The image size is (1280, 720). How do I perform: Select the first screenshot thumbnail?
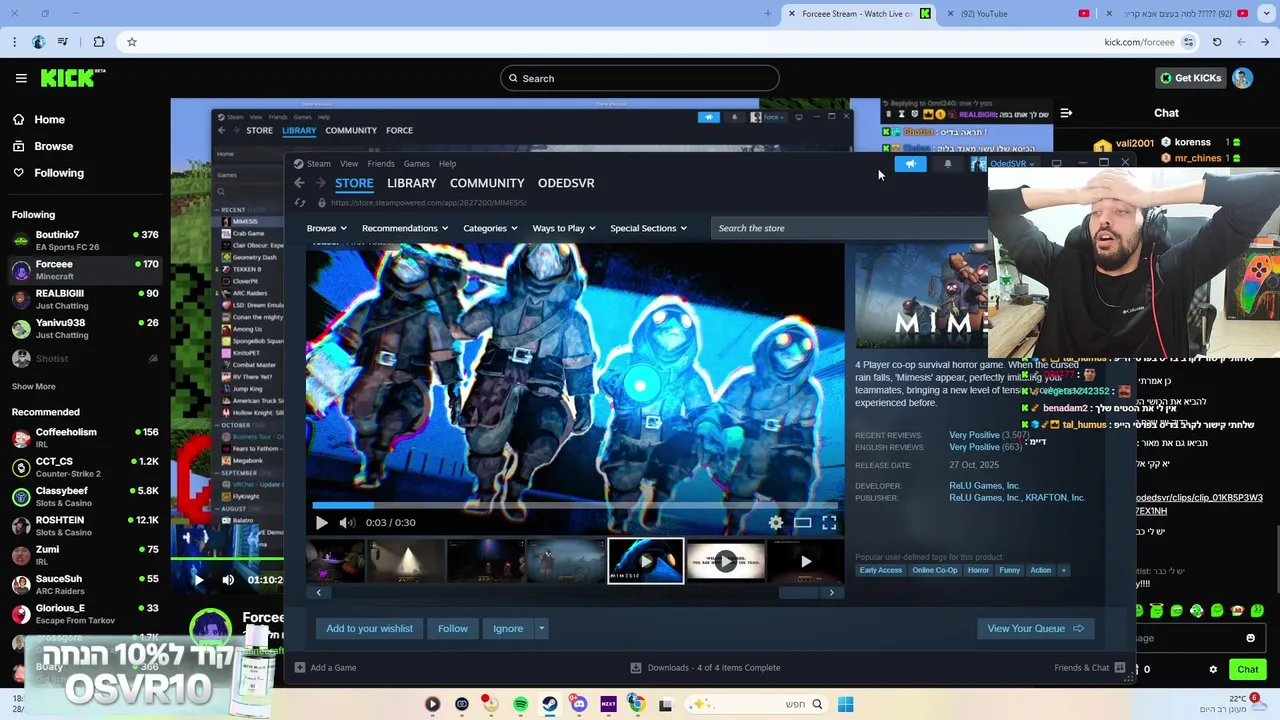(x=335, y=561)
